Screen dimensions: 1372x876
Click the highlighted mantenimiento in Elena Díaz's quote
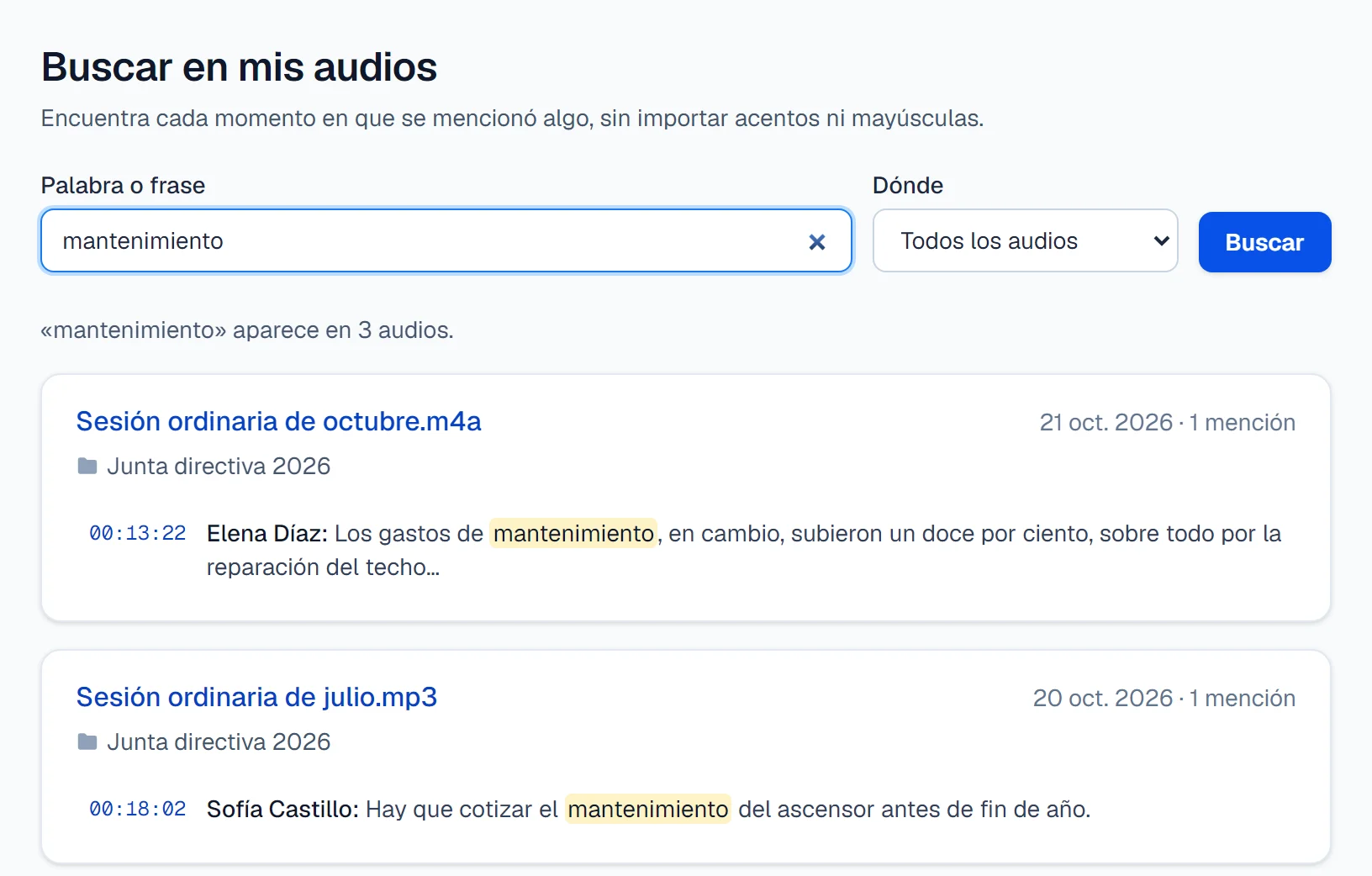(x=573, y=533)
